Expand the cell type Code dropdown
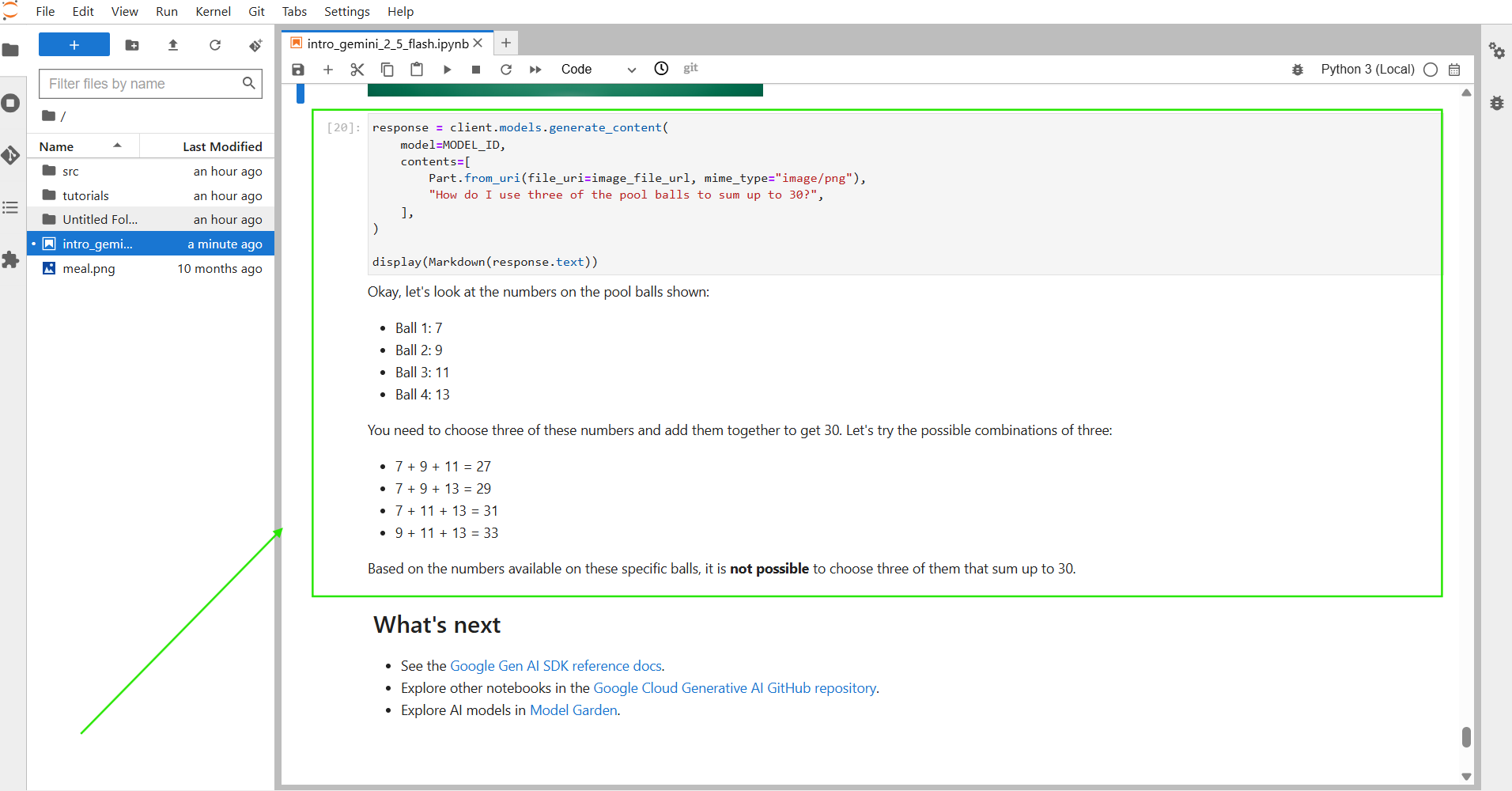Image resolution: width=1512 pixels, height=791 pixels. [598, 70]
